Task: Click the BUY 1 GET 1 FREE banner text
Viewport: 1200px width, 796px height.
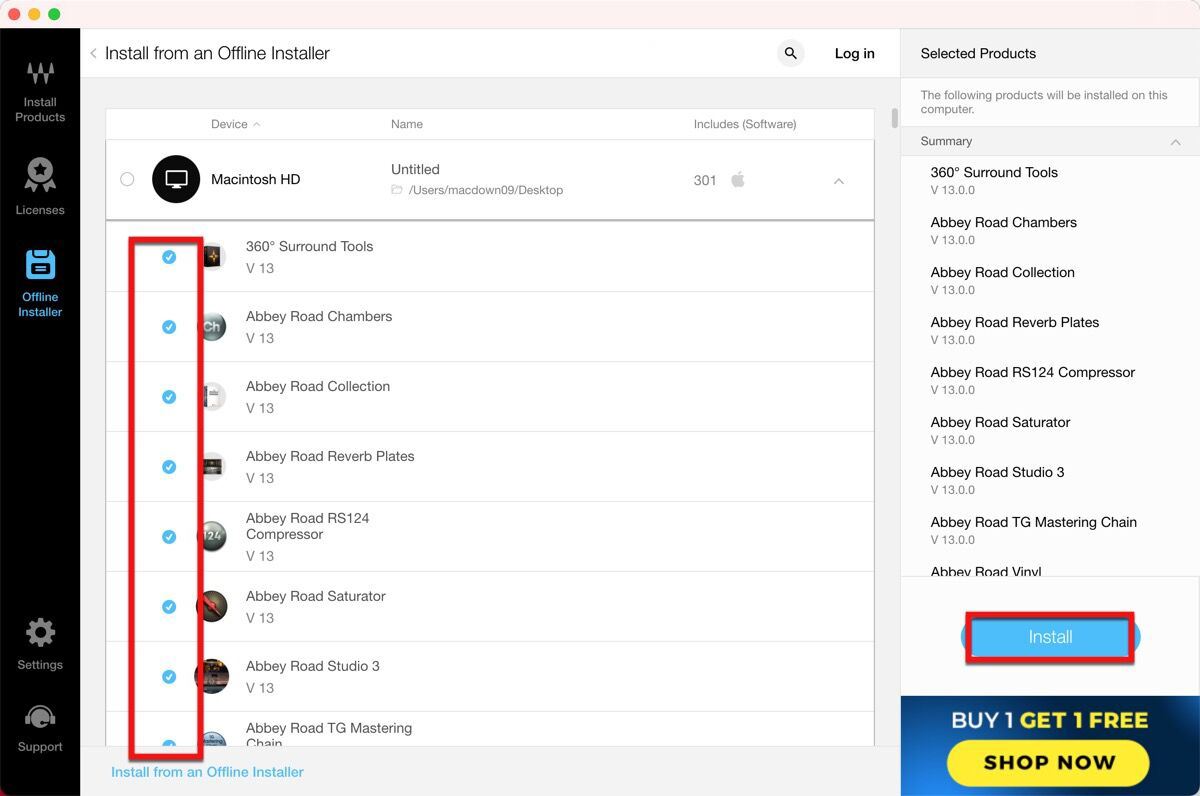Action: (1049, 720)
